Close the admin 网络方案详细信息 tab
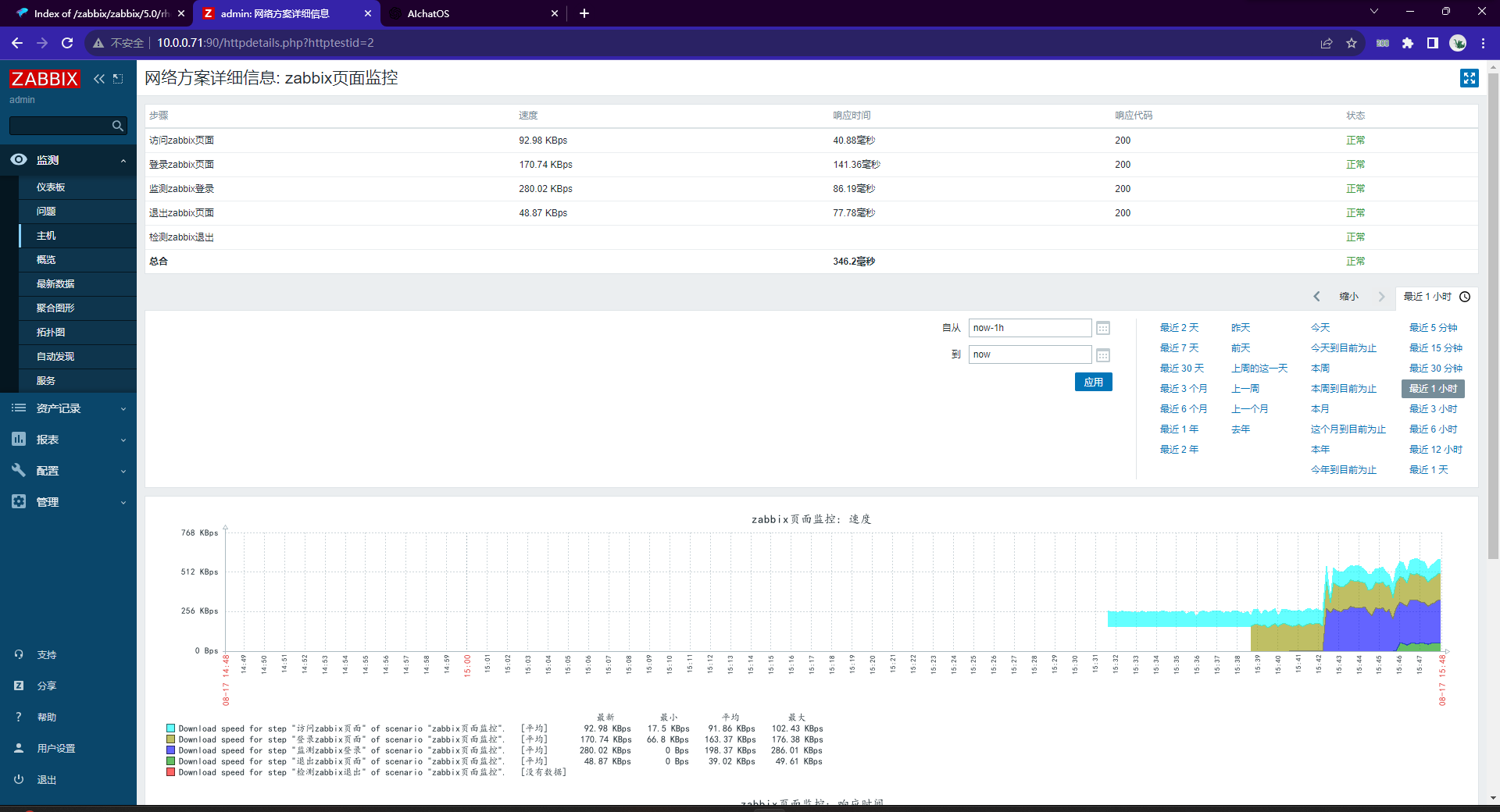The image size is (1500, 812). coord(368,13)
